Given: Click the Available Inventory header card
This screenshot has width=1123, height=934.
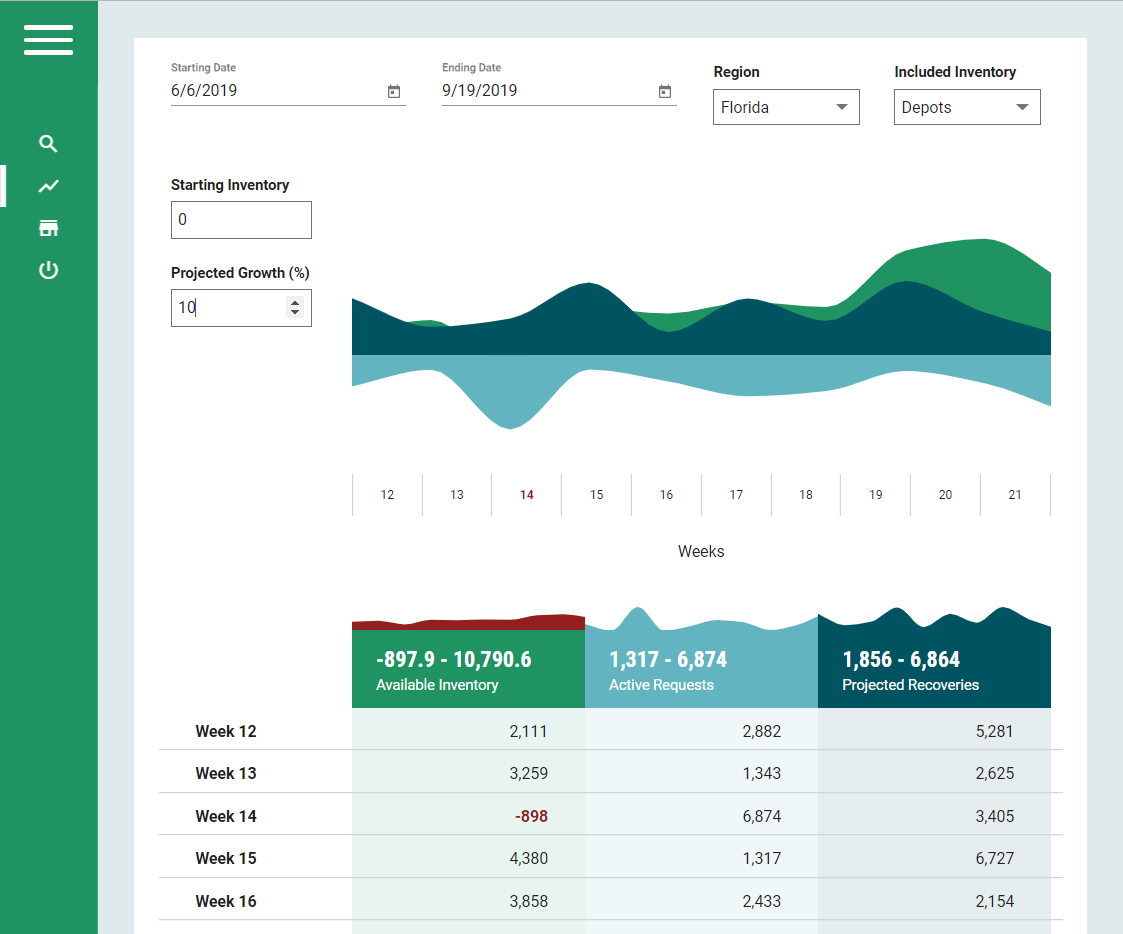Looking at the screenshot, I should click(x=468, y=669).
